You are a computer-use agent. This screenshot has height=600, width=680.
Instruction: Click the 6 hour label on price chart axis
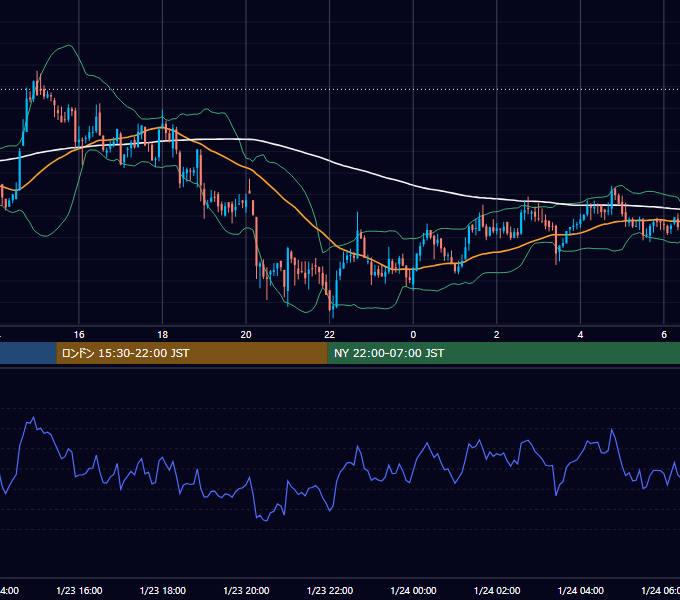tap(664, 335)
